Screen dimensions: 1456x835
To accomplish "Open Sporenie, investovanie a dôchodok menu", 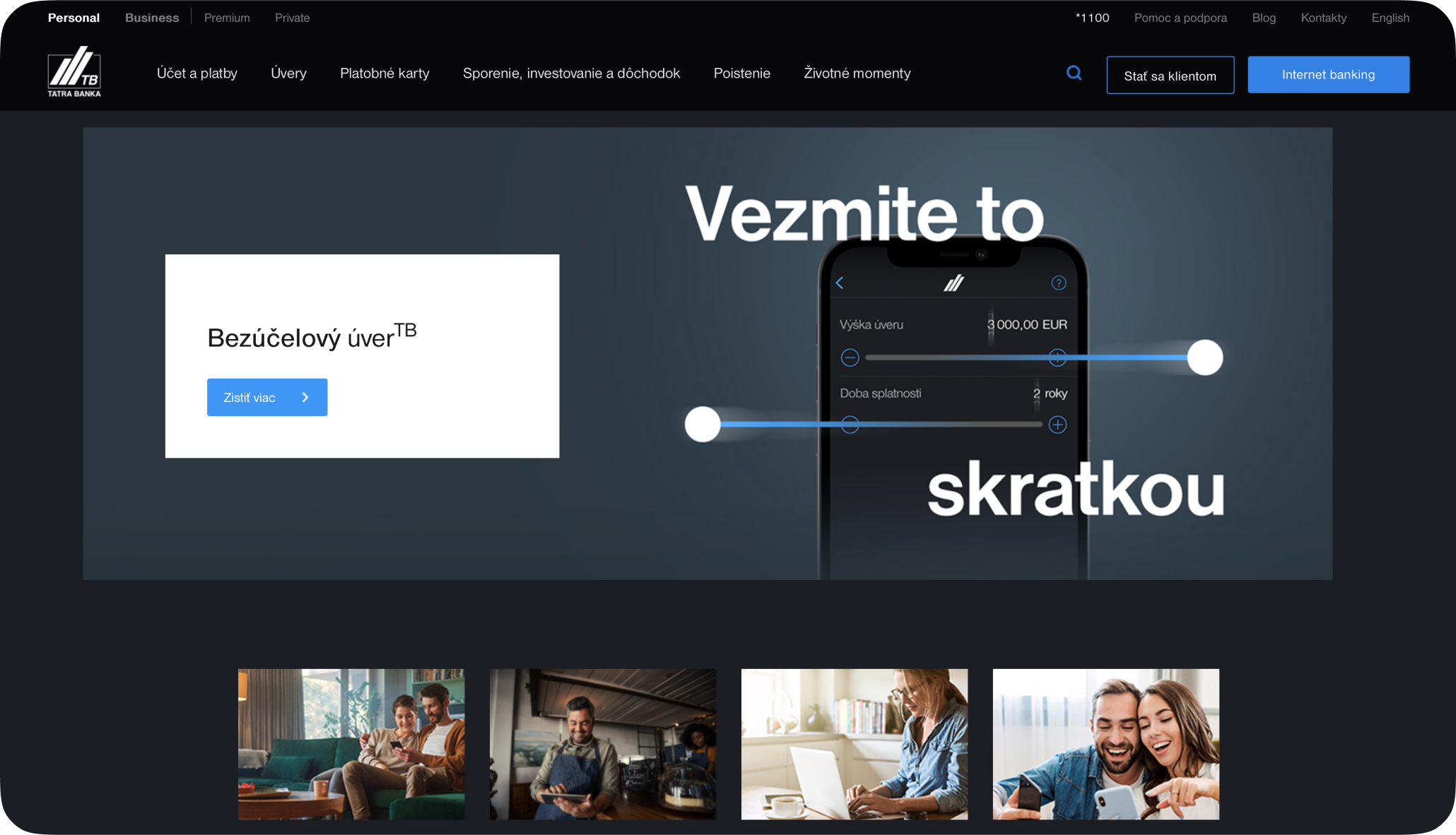I will [x=571, y=73].
